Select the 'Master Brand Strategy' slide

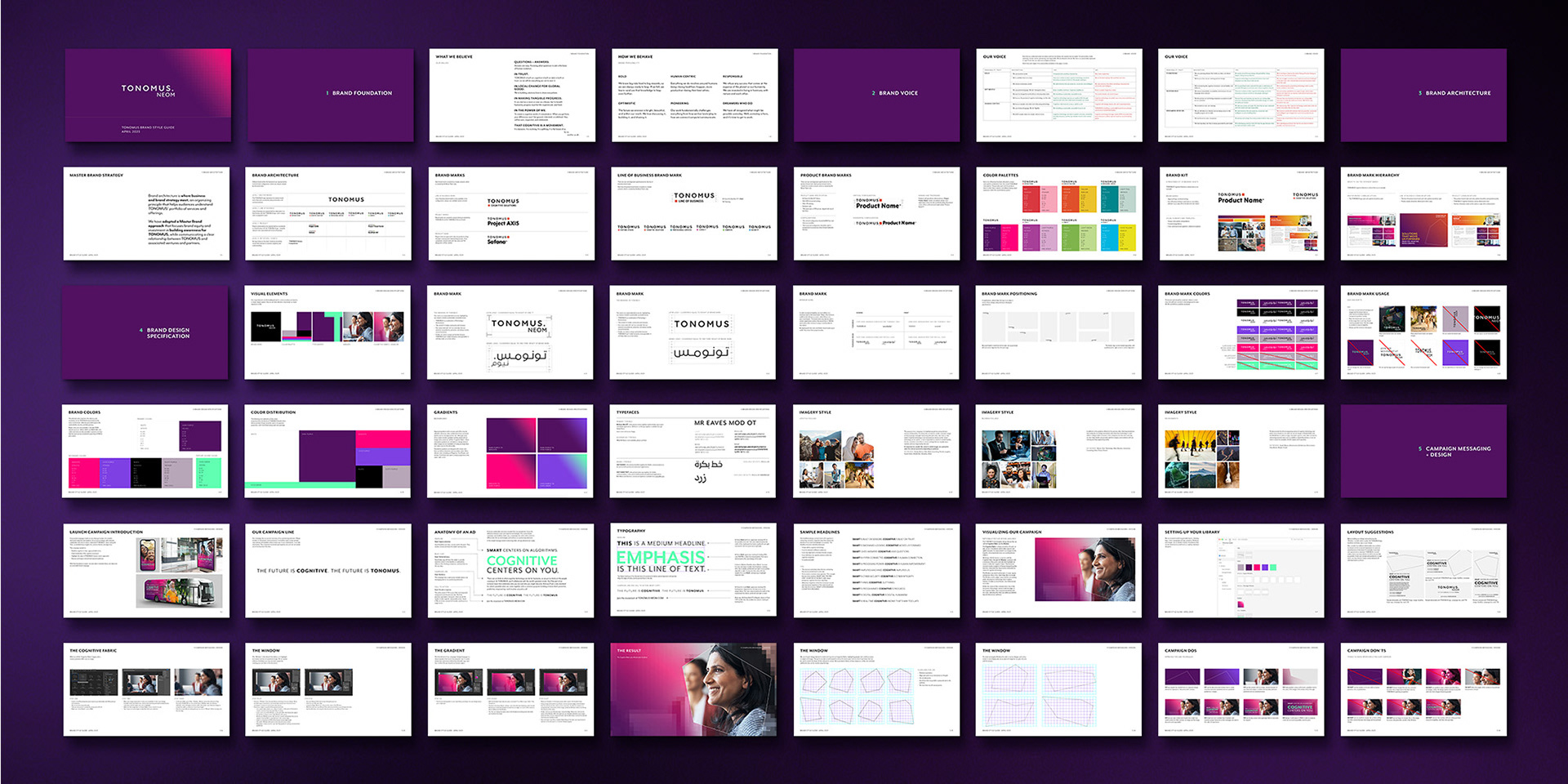pos(146,214)
